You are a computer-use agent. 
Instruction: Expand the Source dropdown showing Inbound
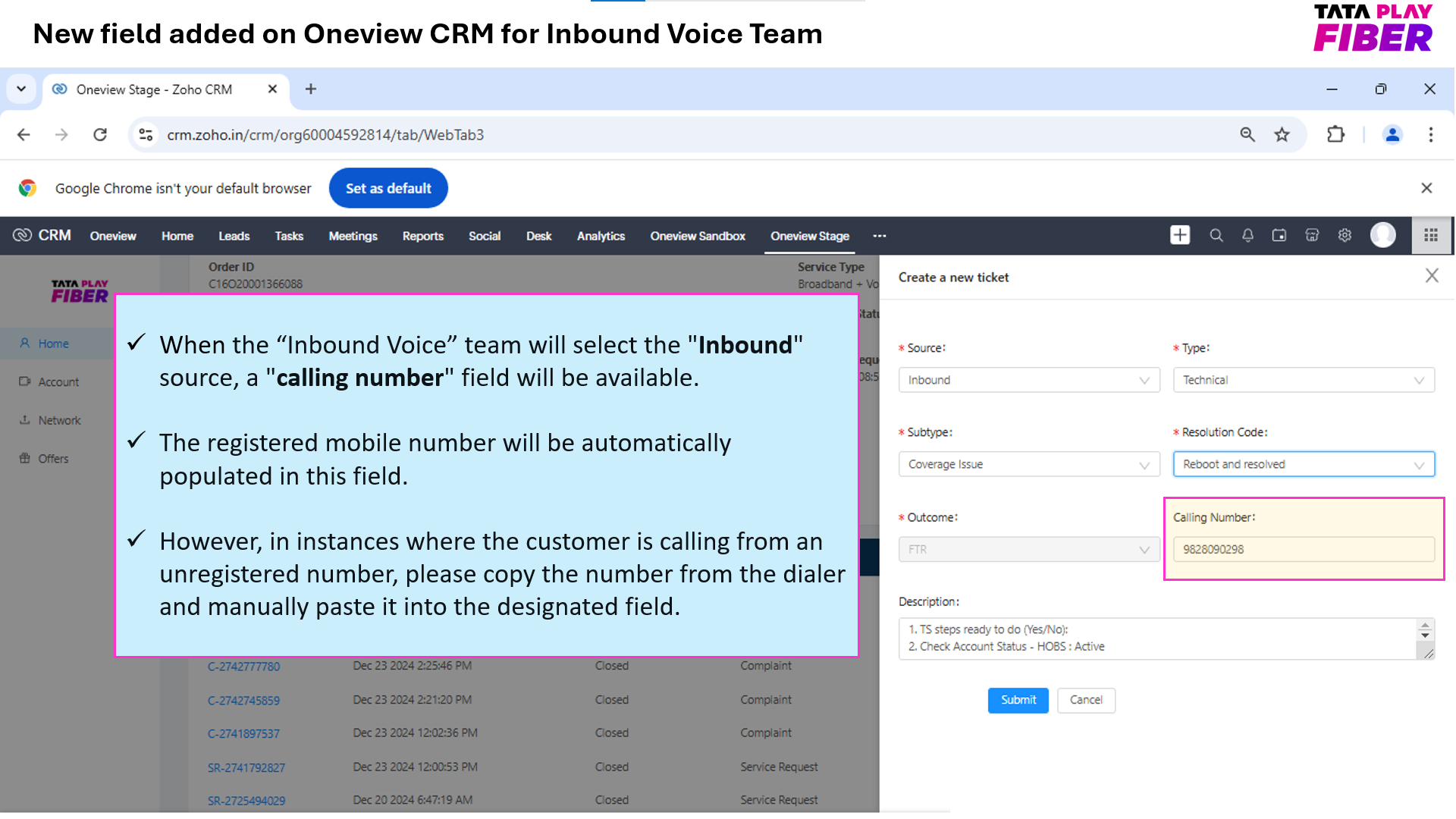[1029, 380]
